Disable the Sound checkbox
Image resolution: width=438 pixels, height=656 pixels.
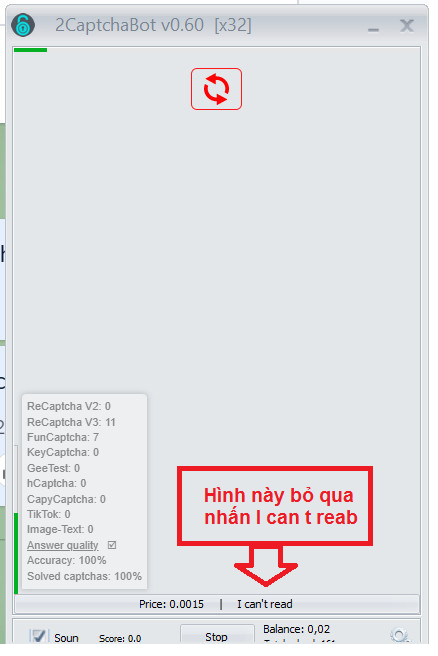[39, 636]
